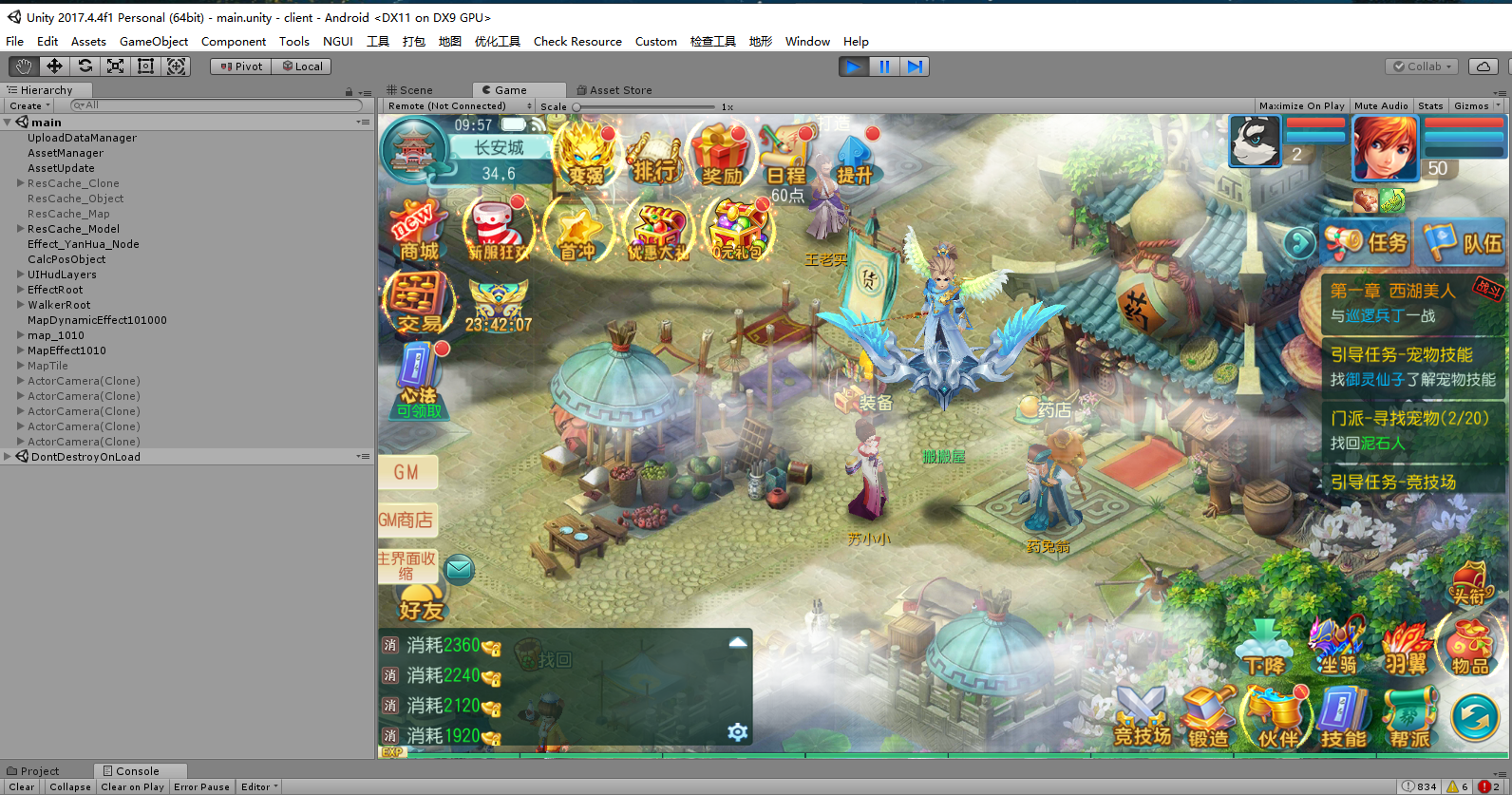This screenshot has height=795, width=1512.
Task: Open the Console Editor dropdown
Action: pyautogui.click(x=258, y=786)
